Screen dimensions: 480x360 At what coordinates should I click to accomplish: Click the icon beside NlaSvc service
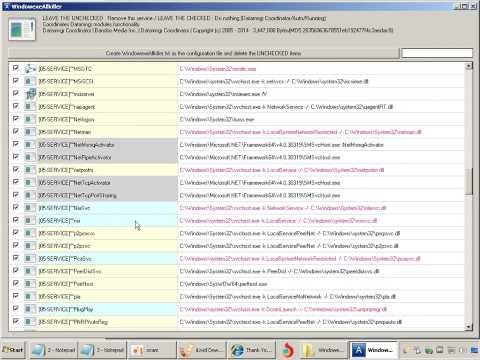point(29,208)
